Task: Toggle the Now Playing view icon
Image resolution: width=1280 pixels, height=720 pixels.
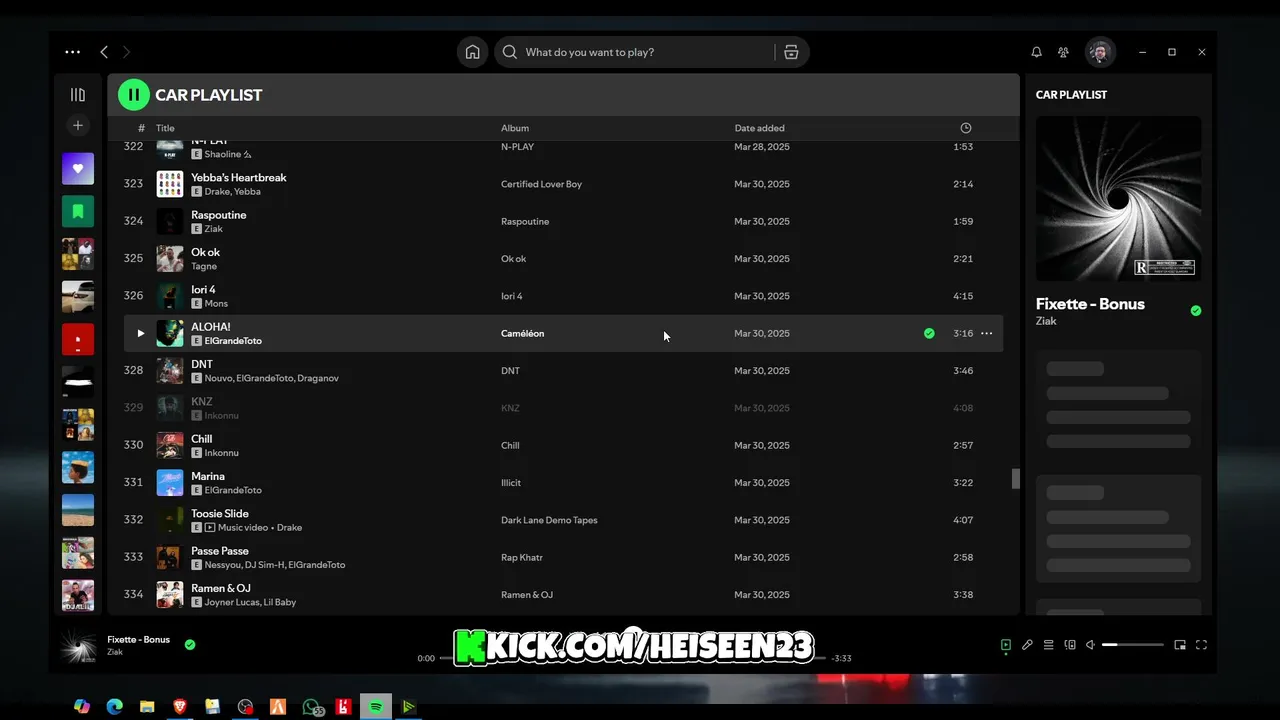Action: point(1006,645)
